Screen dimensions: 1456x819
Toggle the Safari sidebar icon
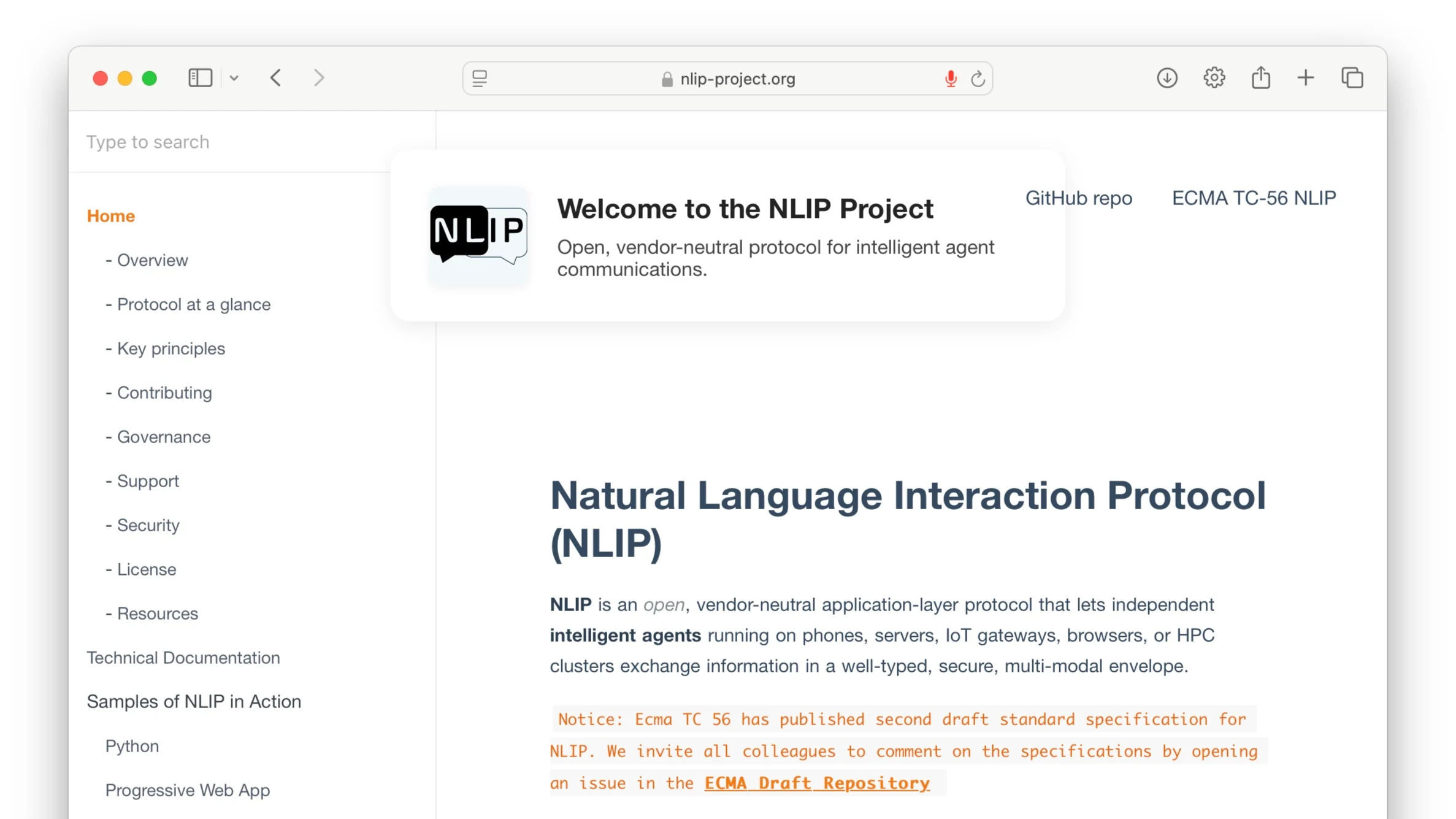point(200,78)
